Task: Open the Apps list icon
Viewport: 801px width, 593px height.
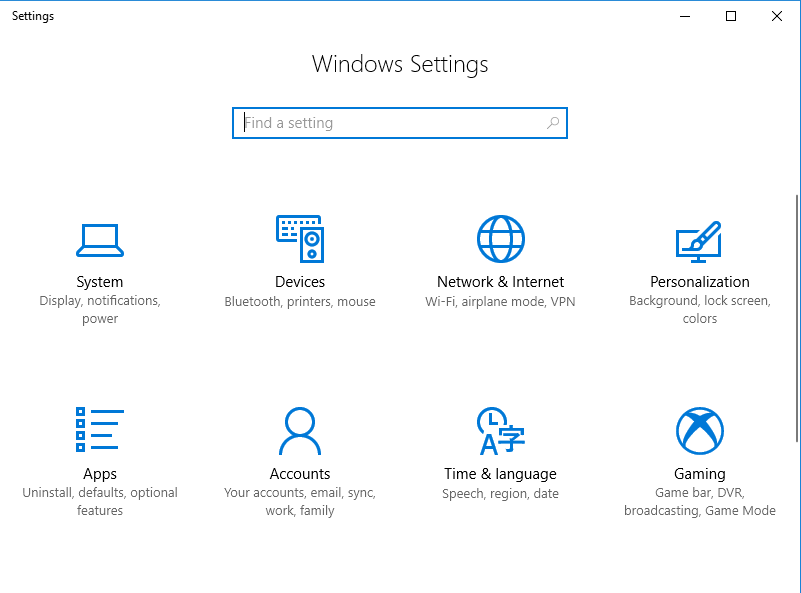Action: (x=100, y=430)
